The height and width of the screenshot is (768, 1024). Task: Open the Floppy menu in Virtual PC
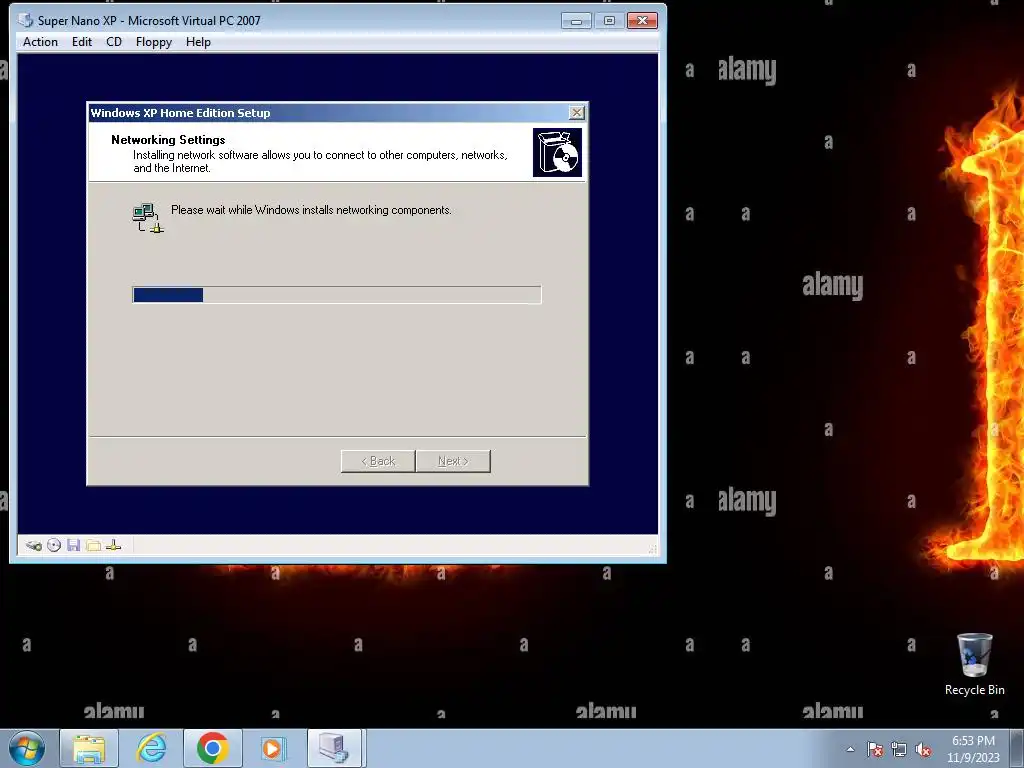[x=154, y=42]
